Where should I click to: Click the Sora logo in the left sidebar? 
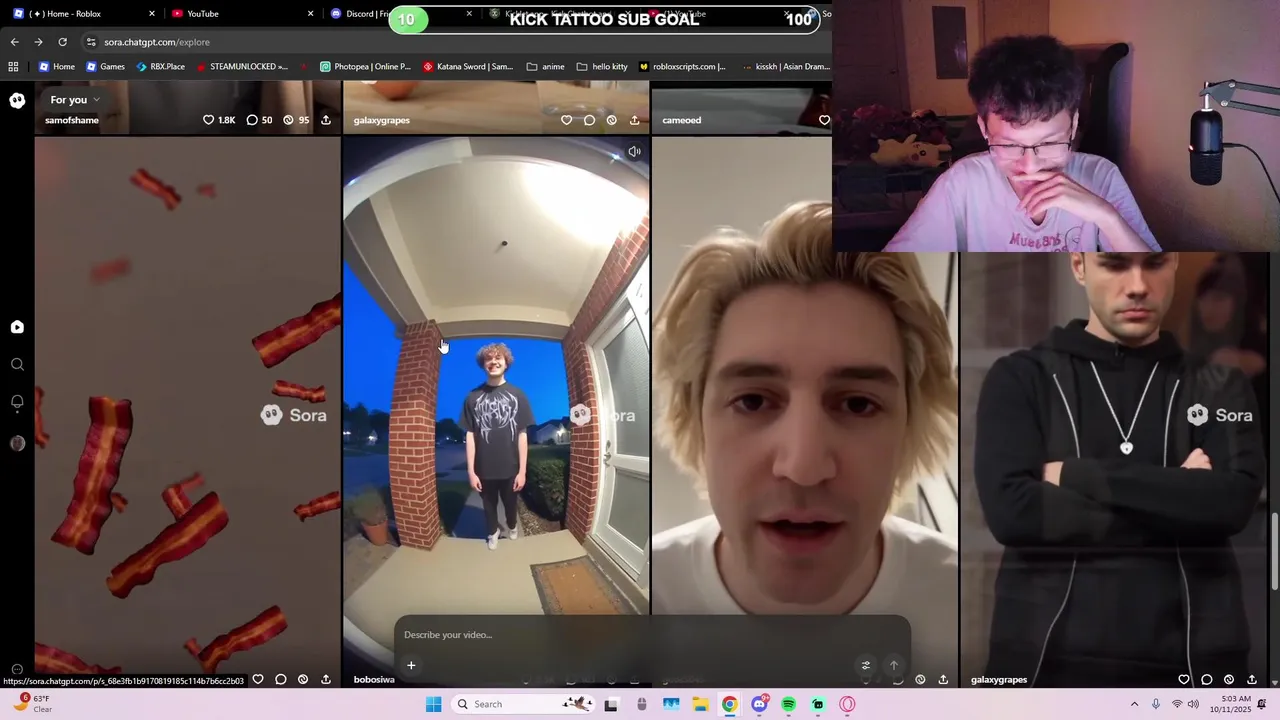[17, 100]
